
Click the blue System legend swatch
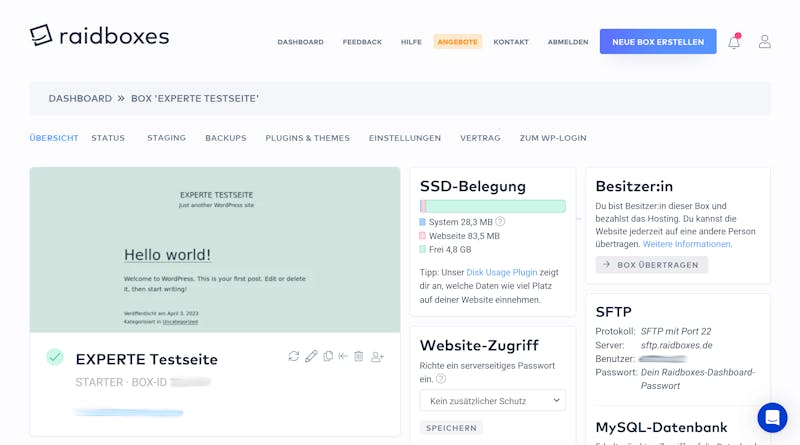click(422, 222)
